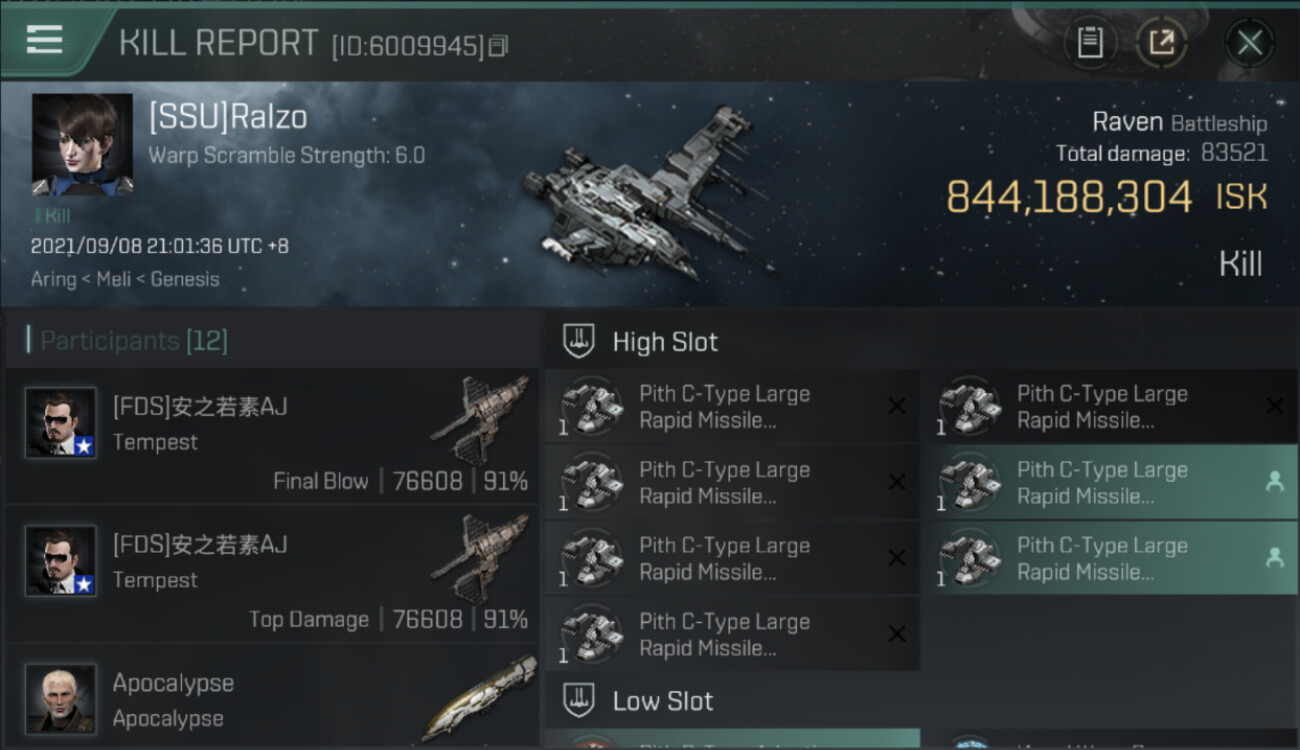Click the Participants [12] header

pyautogui.click(x=134, y=341)
